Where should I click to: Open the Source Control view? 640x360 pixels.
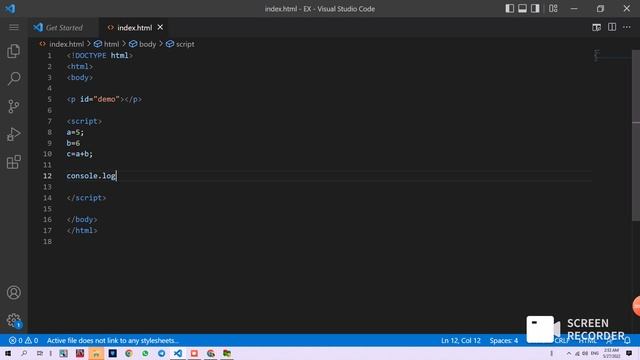(x=13, y=106)
